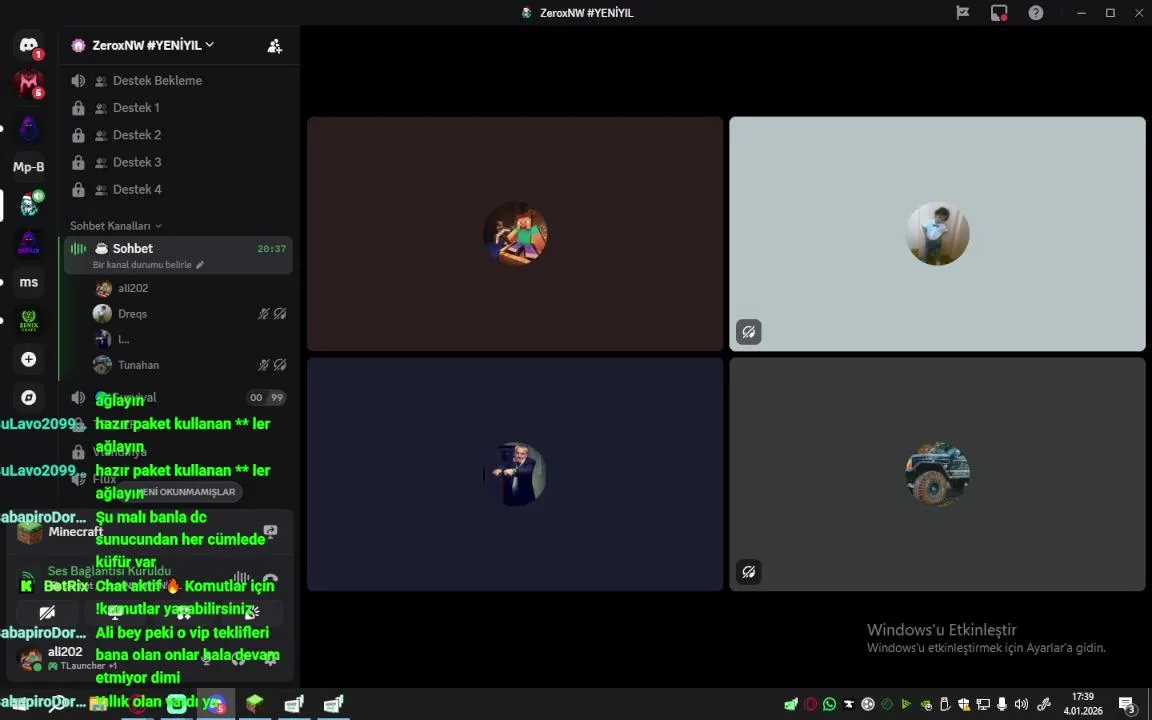The height and width of the screenshot is (720, 1152).
Task: Click the invite people icon beside server name
Action: [275, 46]
